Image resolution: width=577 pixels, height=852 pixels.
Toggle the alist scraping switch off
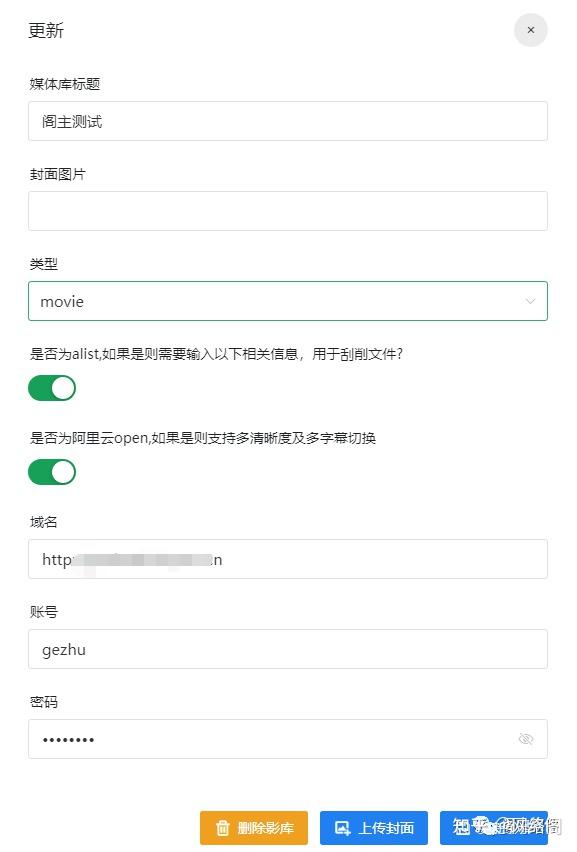(52, 387)
